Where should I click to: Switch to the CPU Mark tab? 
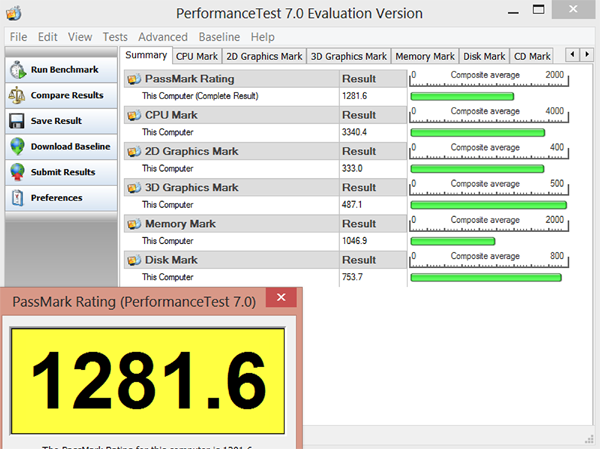[x=197, y=57]
